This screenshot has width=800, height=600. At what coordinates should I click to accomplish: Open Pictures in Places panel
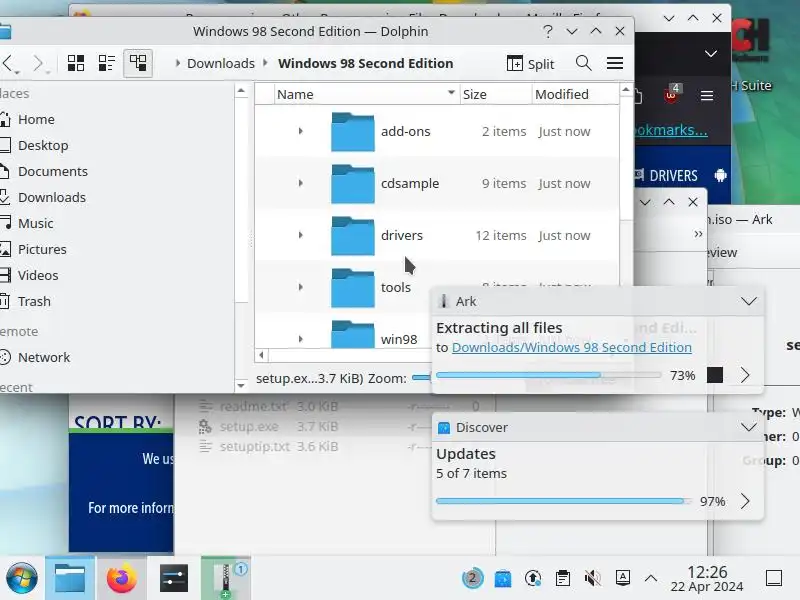[42, 249]
